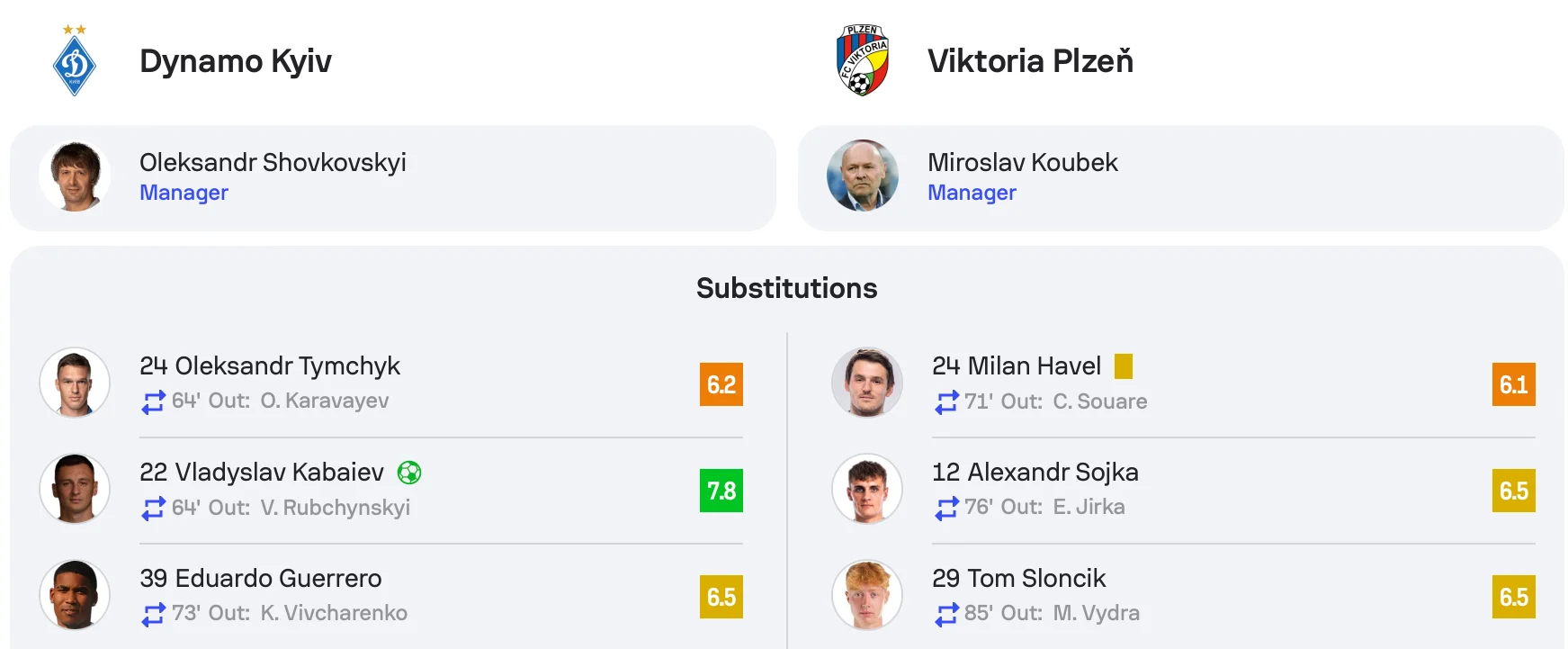Viewport: 1568px width, 649px height.
Task: Click the substitution arrows icon under Tom Sloncik
Action: pyautogui.click(x=946, y=614)
